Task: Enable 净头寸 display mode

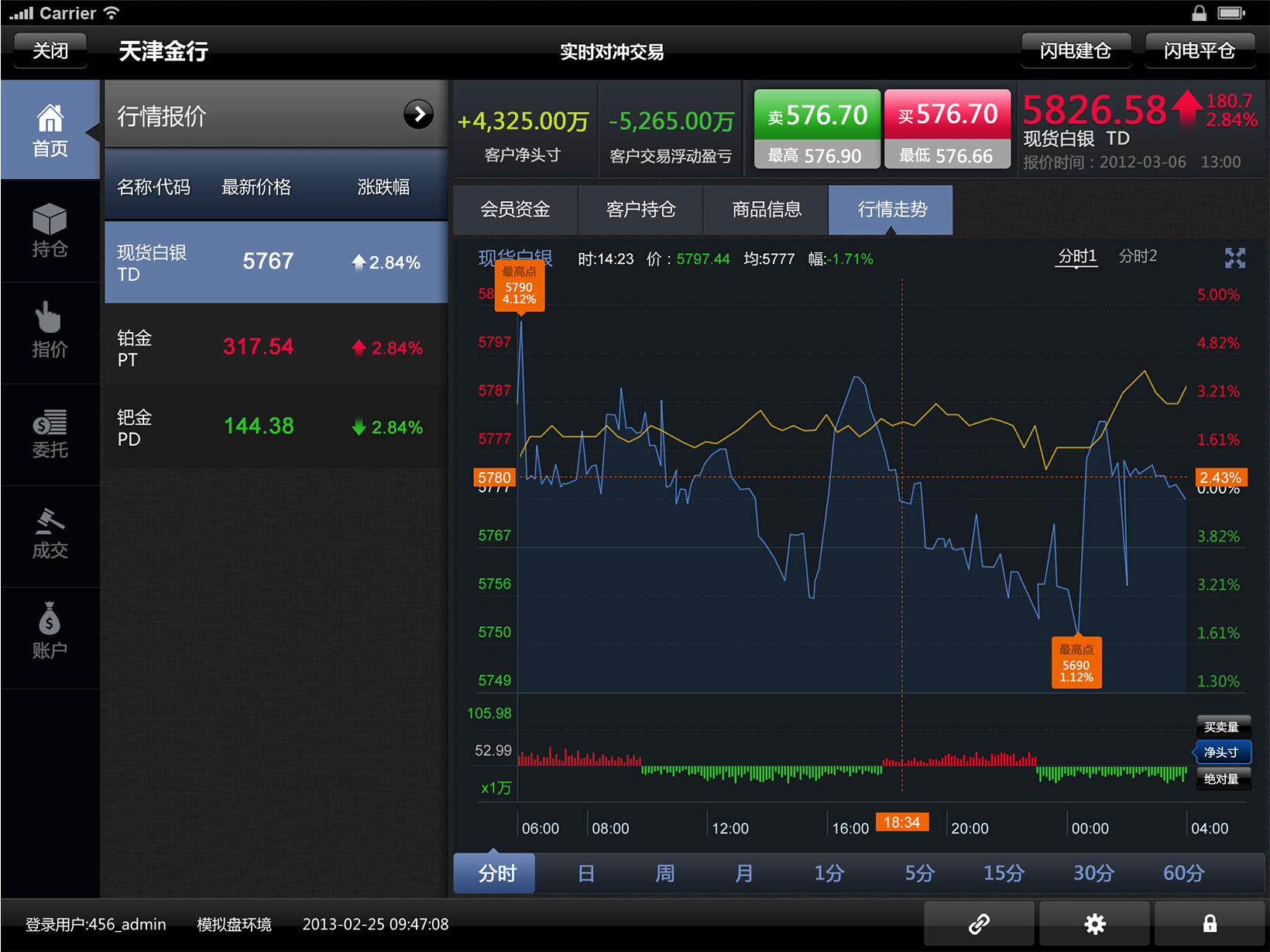Action: click(1222, 752)
